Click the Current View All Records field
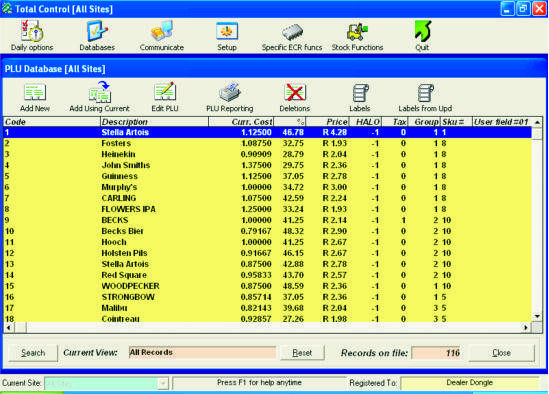The image size is (549, 394). [202, 352]
